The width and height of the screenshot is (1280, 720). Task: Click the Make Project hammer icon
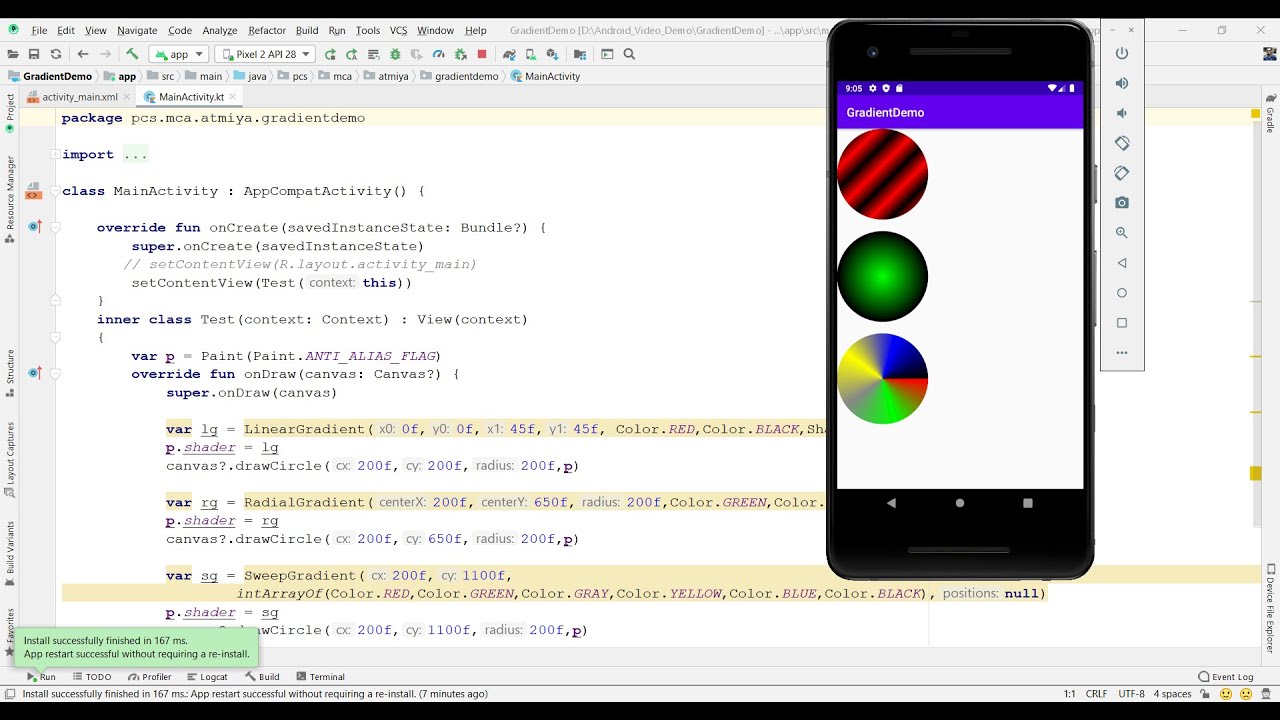(x=132, y=54)
